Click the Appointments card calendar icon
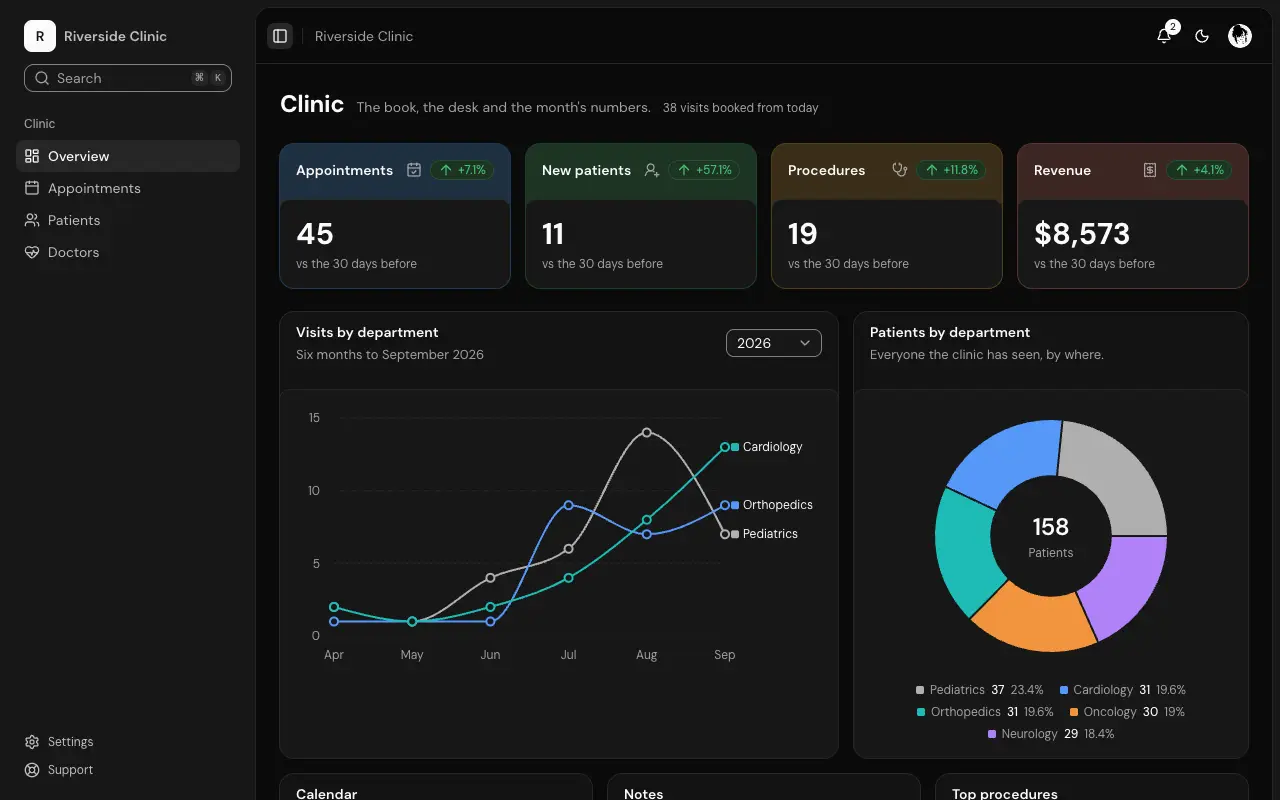The width and height of the screenshot is (1280, 800). 414,170
